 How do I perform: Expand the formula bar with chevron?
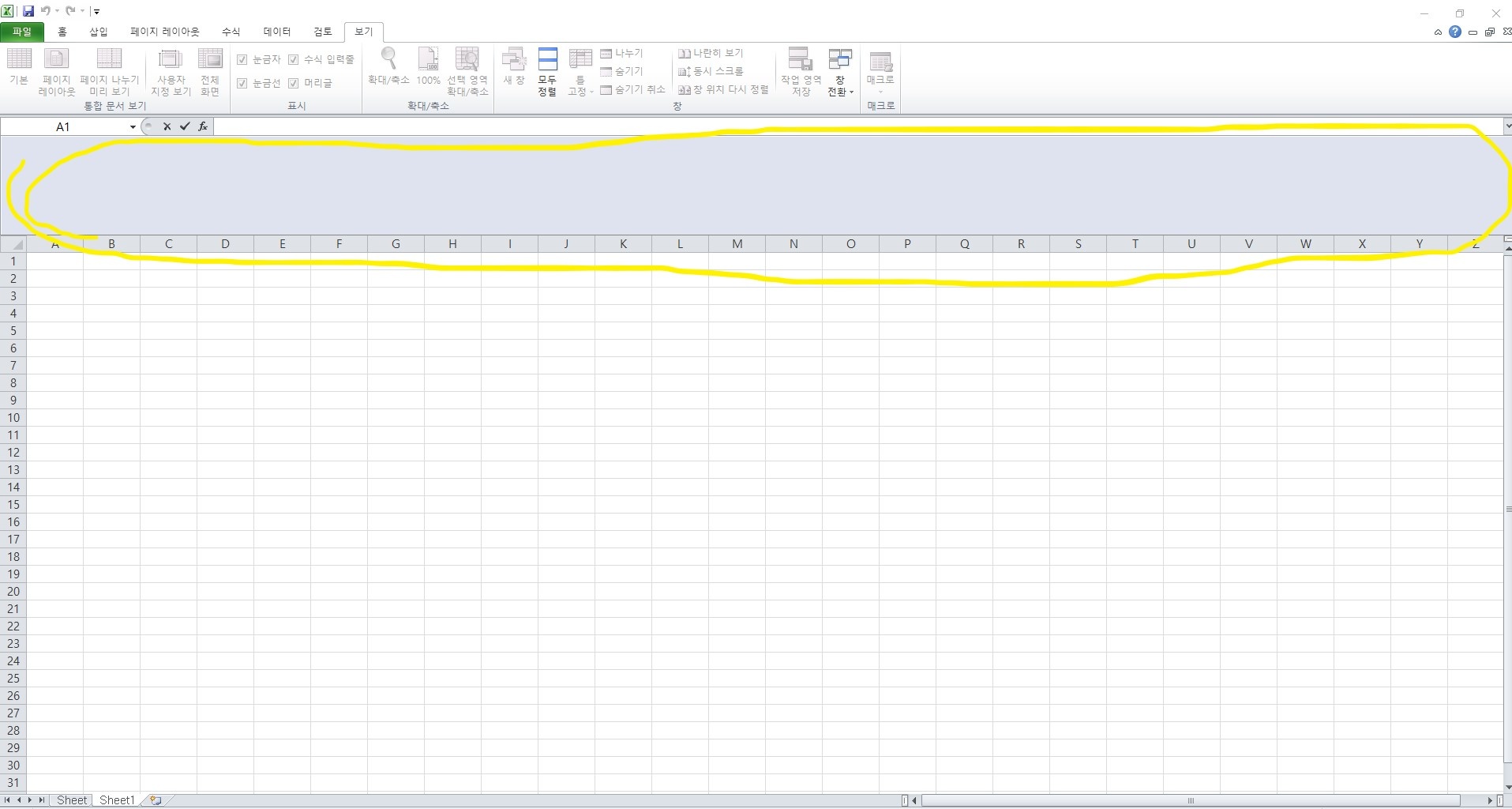coord(1507,126)
